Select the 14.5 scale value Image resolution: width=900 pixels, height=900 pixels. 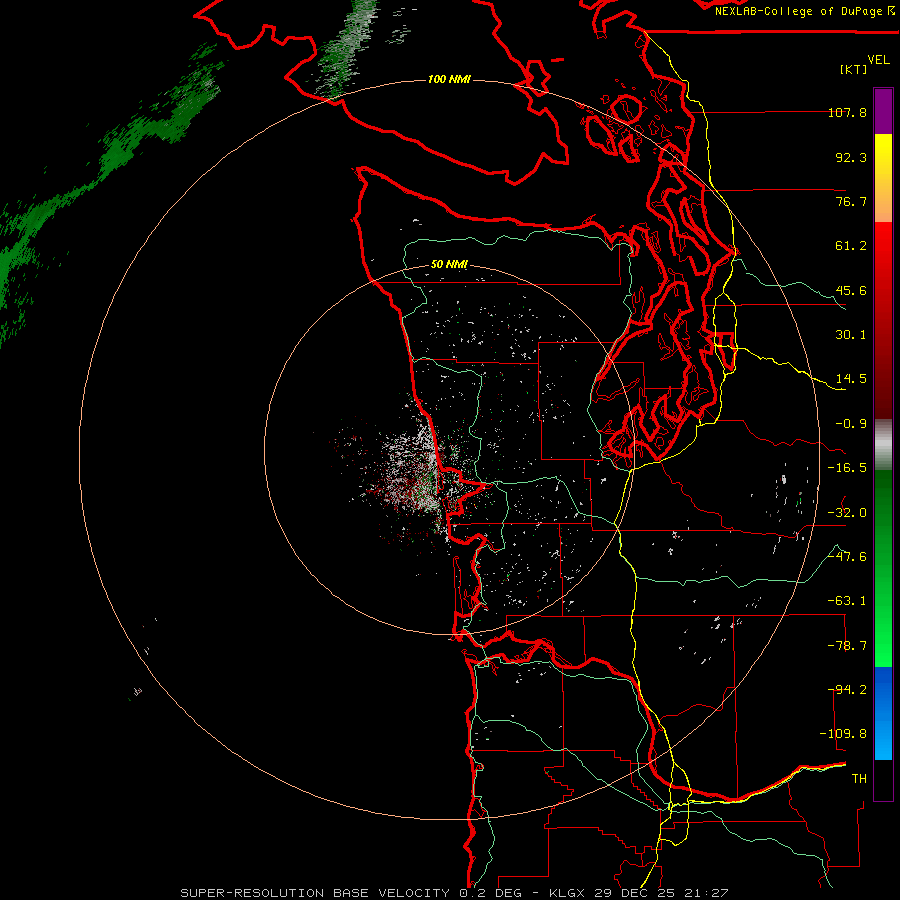851,379
